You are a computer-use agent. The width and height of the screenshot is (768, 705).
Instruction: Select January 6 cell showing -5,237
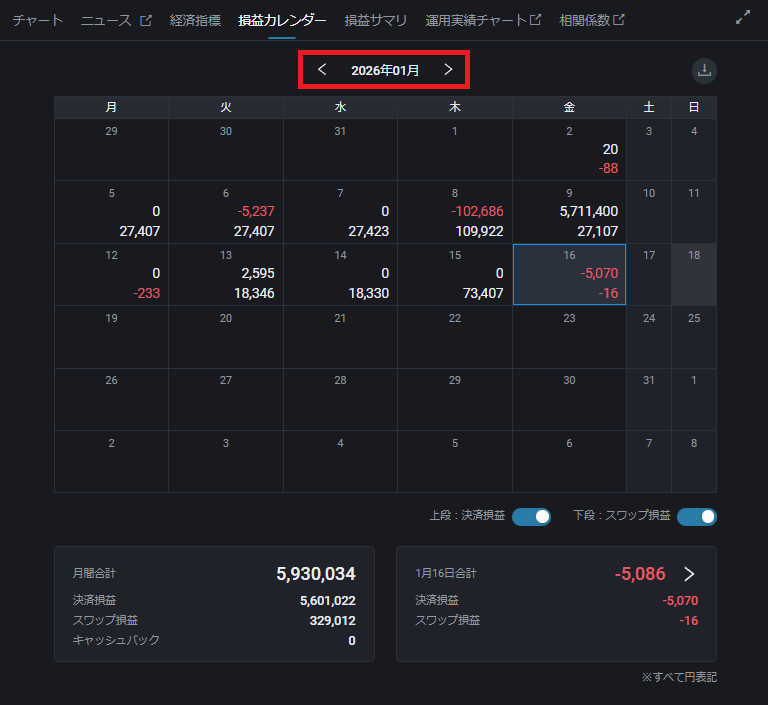coord(226,212)
